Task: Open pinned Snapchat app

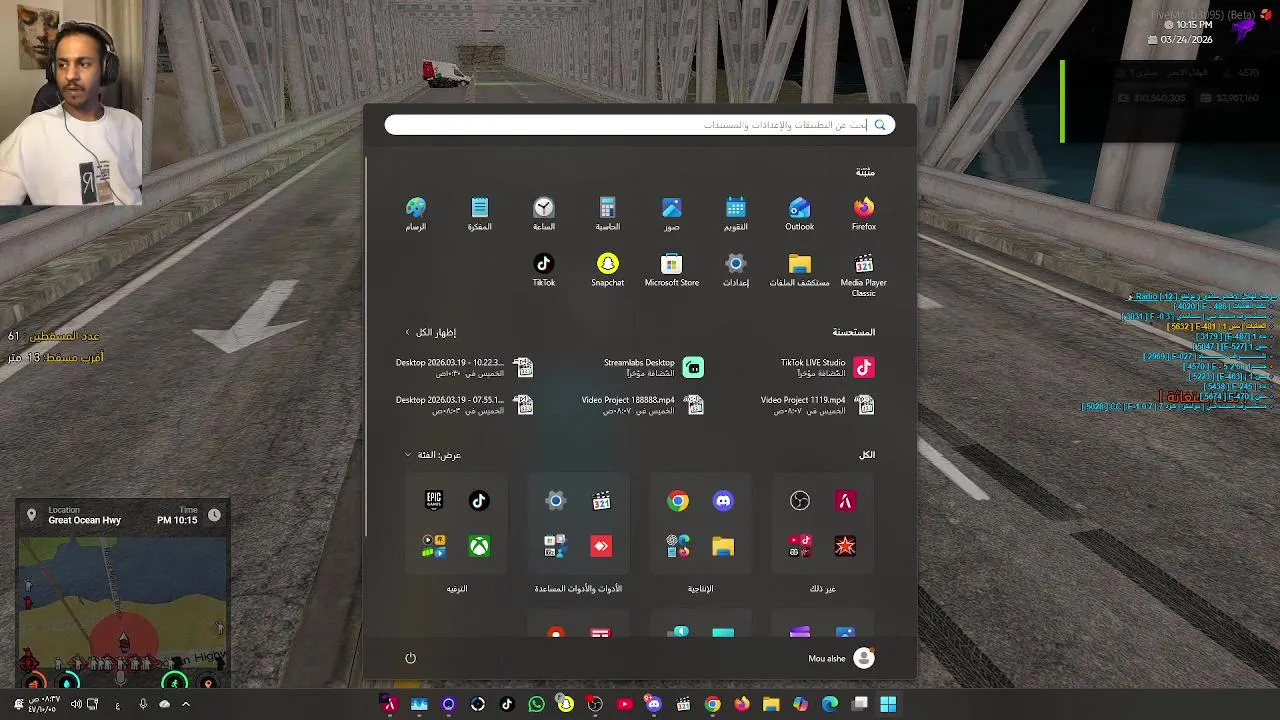Action: (x=607, y=270)
